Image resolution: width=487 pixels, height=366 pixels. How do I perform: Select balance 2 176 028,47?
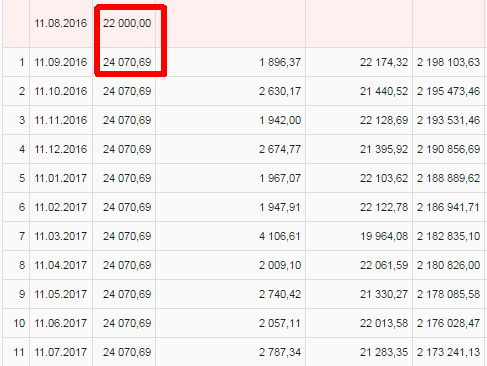pos(448,323)
